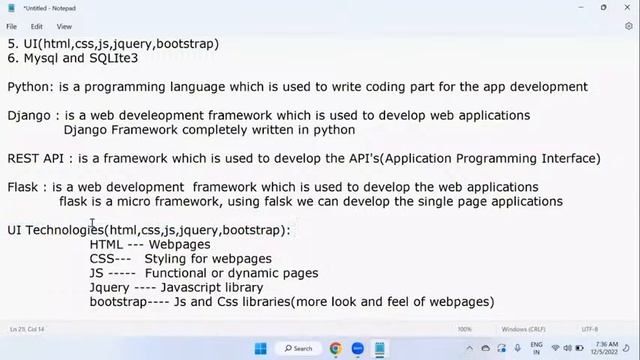
Task: Click 'Jquery ---- Javascript library' line
Action: coord(176,287)
